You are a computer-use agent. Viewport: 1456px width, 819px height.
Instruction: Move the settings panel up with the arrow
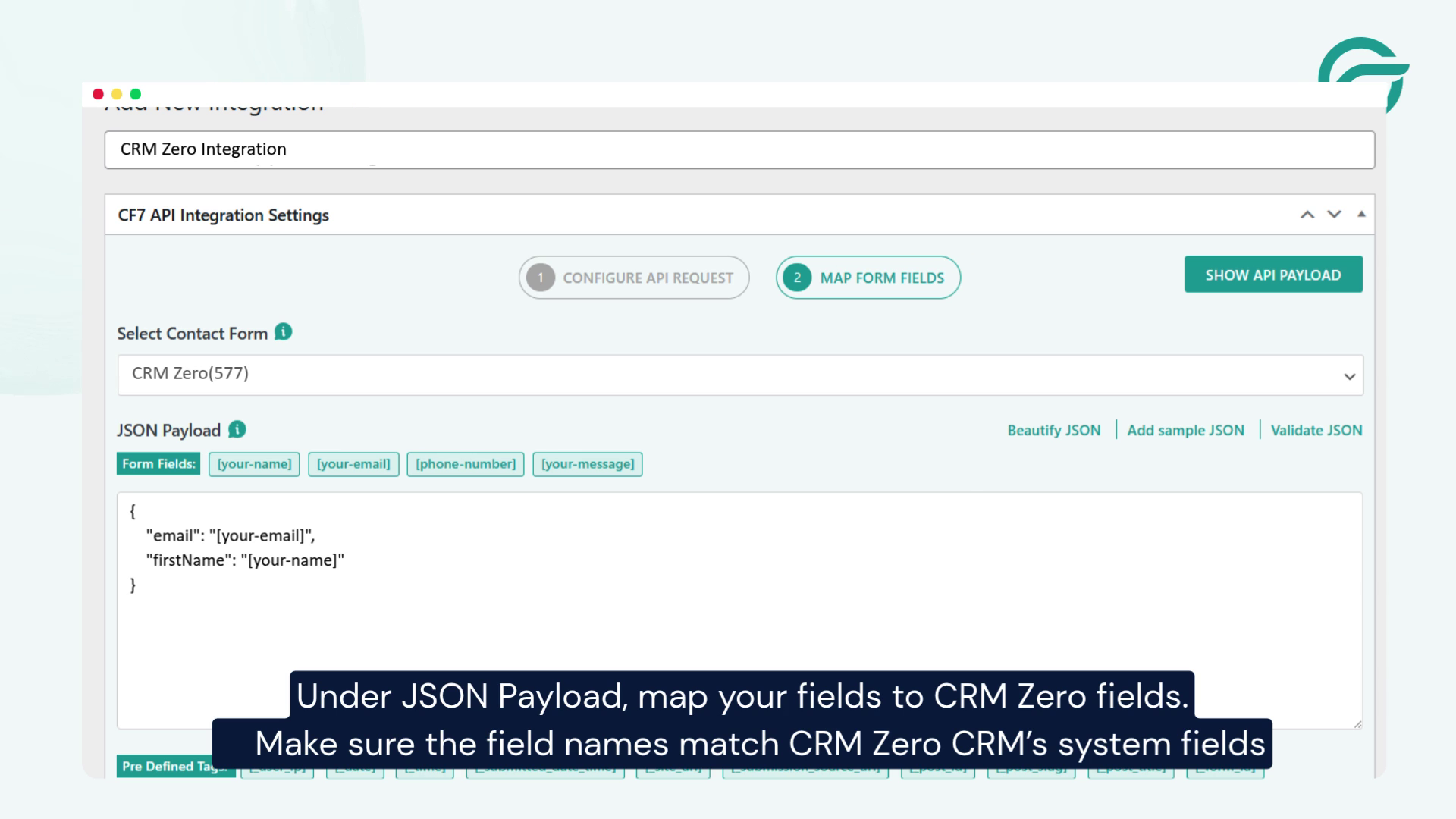click(x=1307, y=215)
